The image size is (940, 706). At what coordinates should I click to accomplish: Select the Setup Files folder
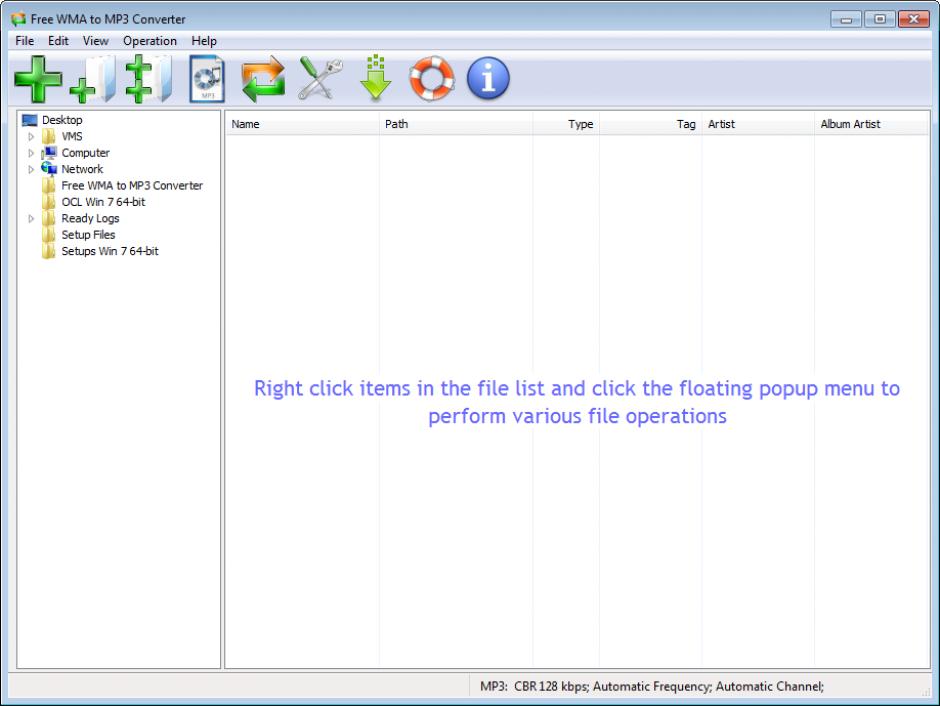point(88,235)
